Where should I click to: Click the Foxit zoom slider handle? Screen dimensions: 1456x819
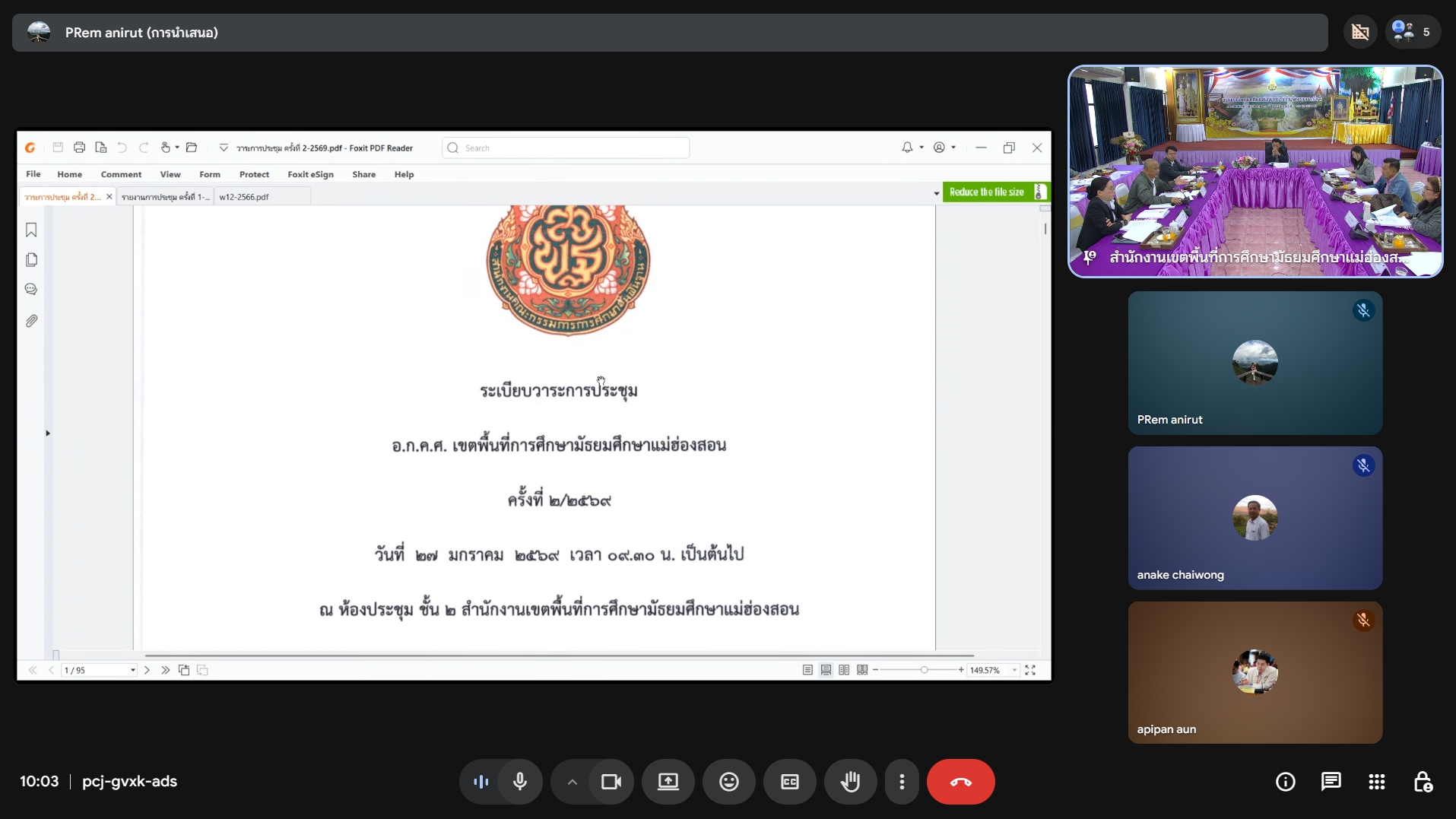coord(924,670)
